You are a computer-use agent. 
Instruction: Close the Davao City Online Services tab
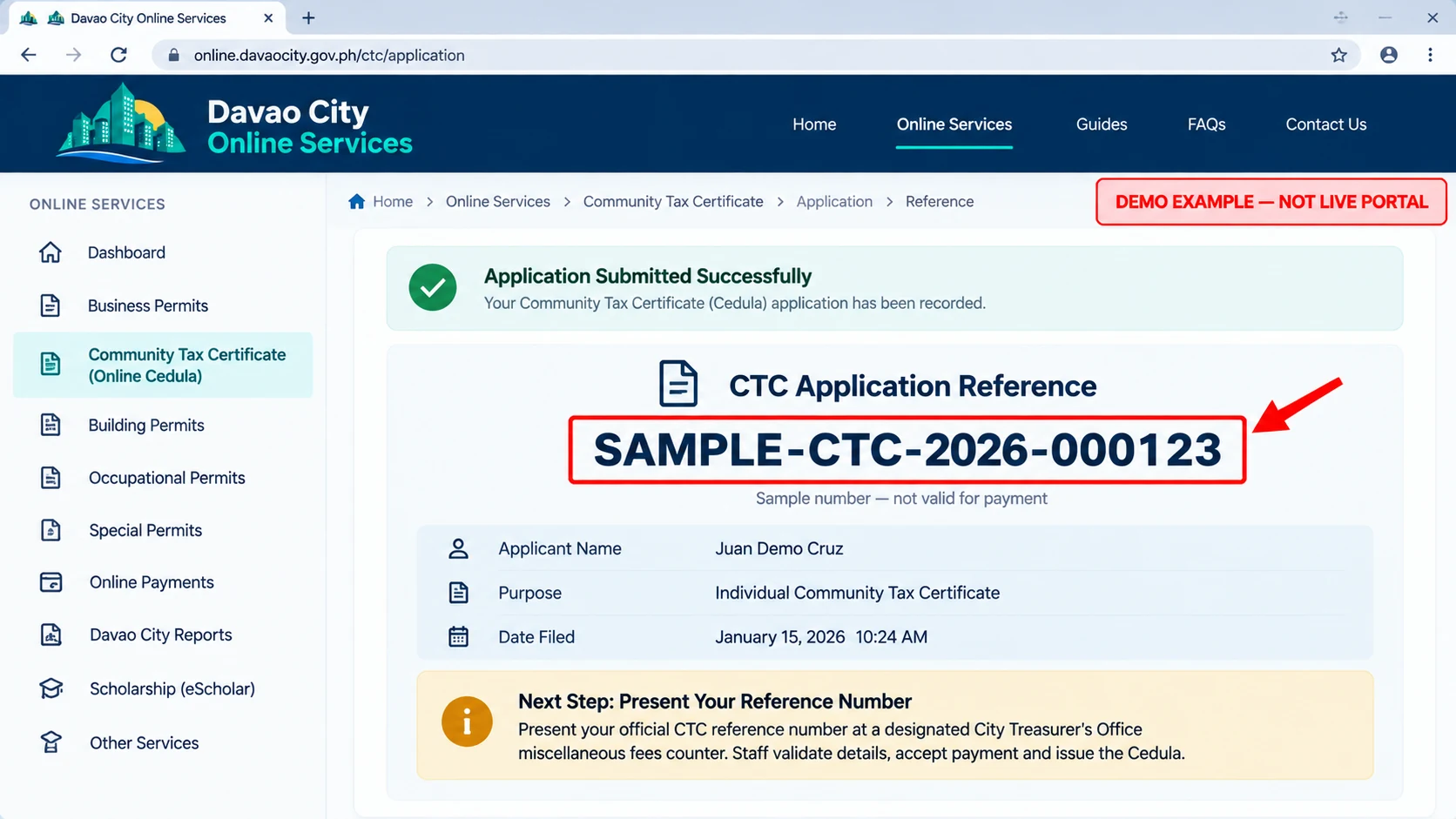(x=268, y=17)
